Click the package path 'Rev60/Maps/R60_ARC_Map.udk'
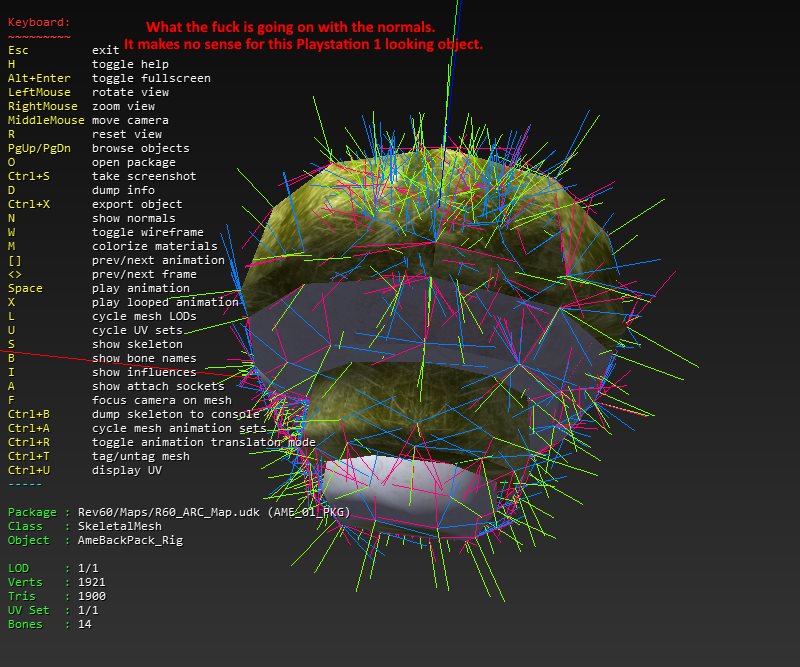This screenshot has height=667, width=800. (168, 512)
